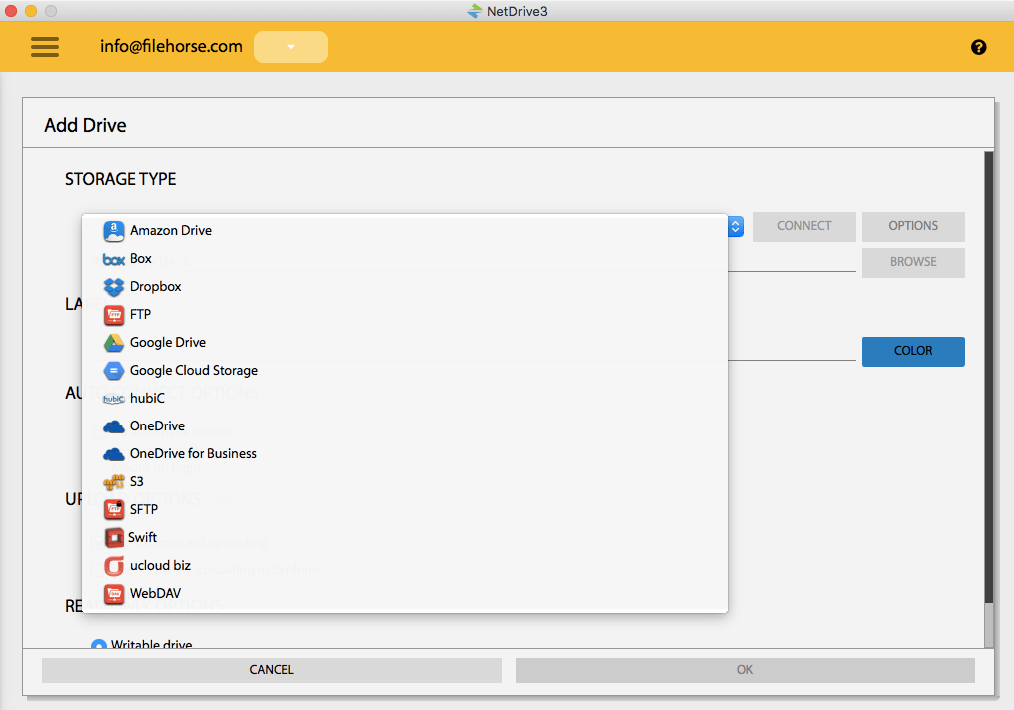Open the blue COLOR picker button

913,351
